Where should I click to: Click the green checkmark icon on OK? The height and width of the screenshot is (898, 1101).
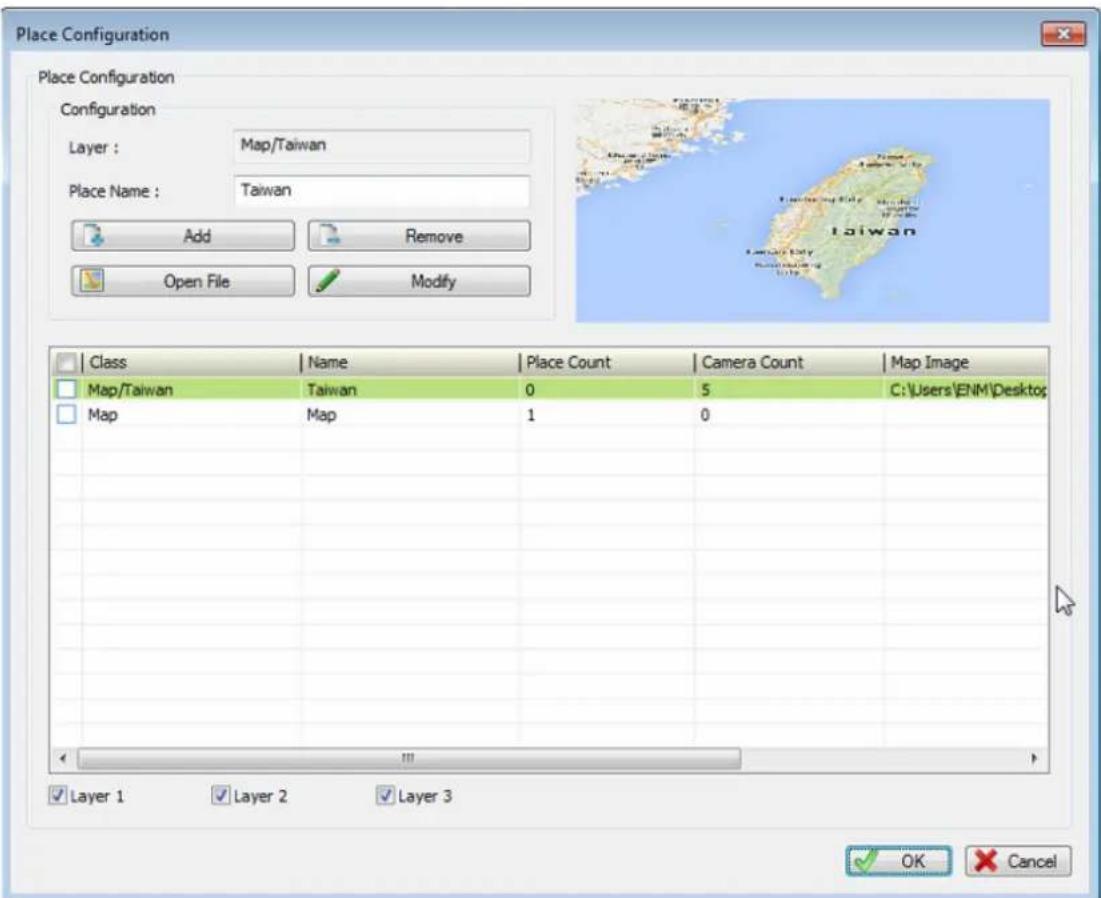[x=866, y=861]
